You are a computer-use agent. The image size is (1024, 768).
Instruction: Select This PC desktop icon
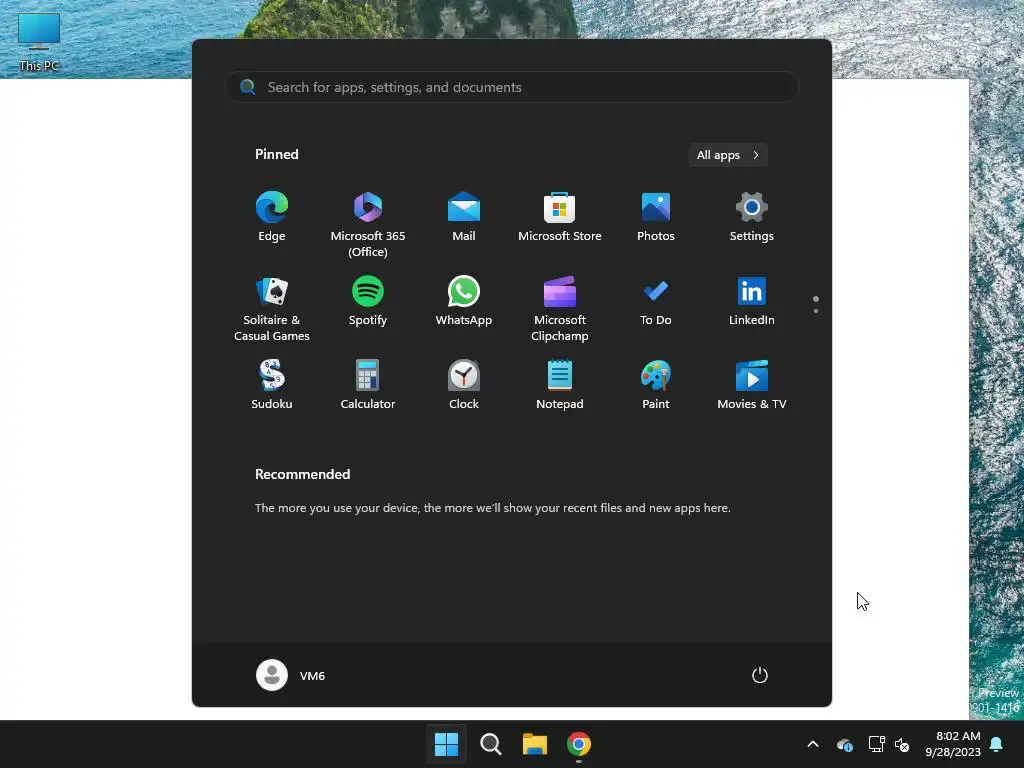tap(39, 41)
